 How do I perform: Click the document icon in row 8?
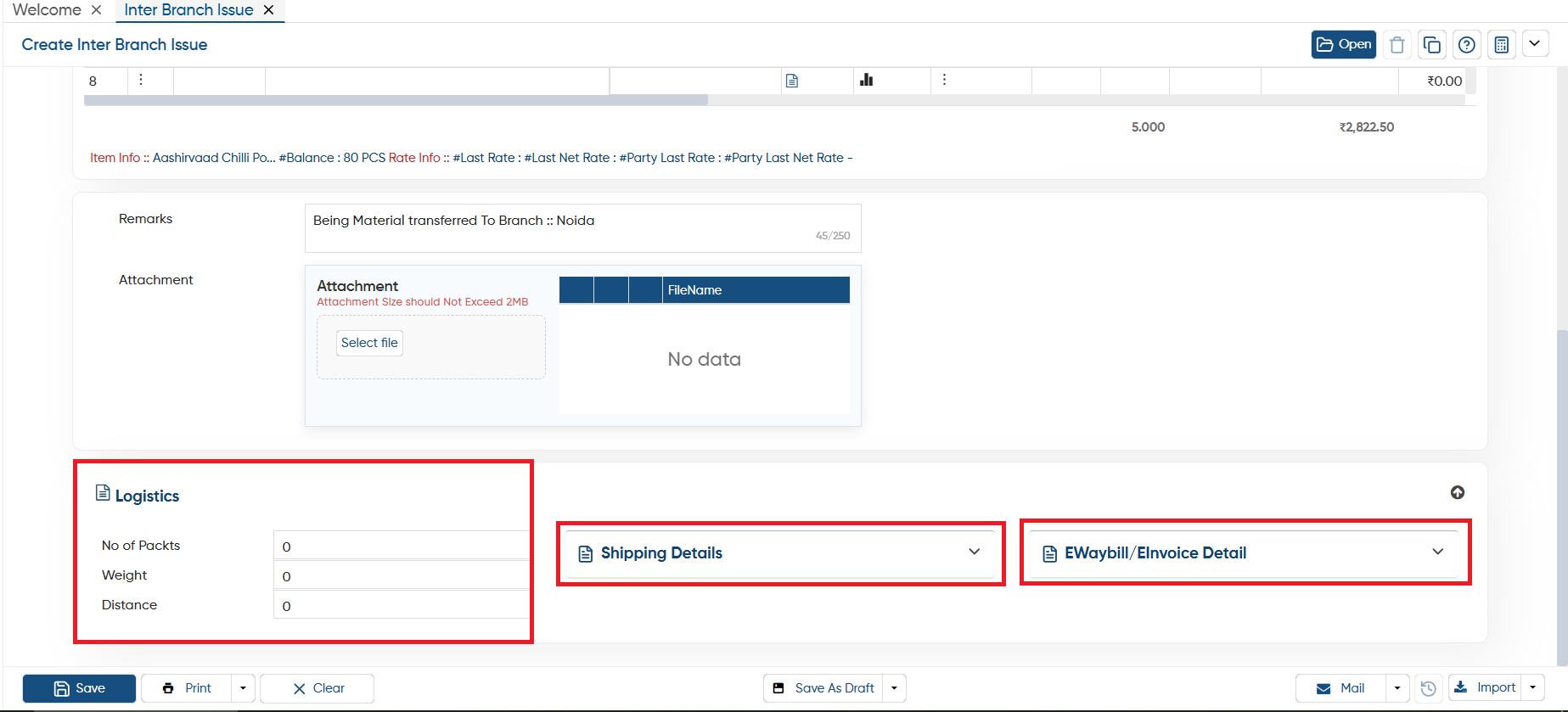[792, 81]
